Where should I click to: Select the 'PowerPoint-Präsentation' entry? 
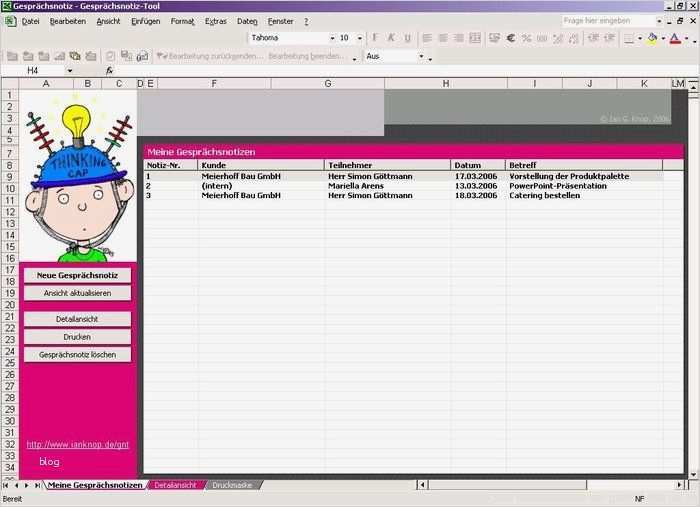(x=558, y=186)
